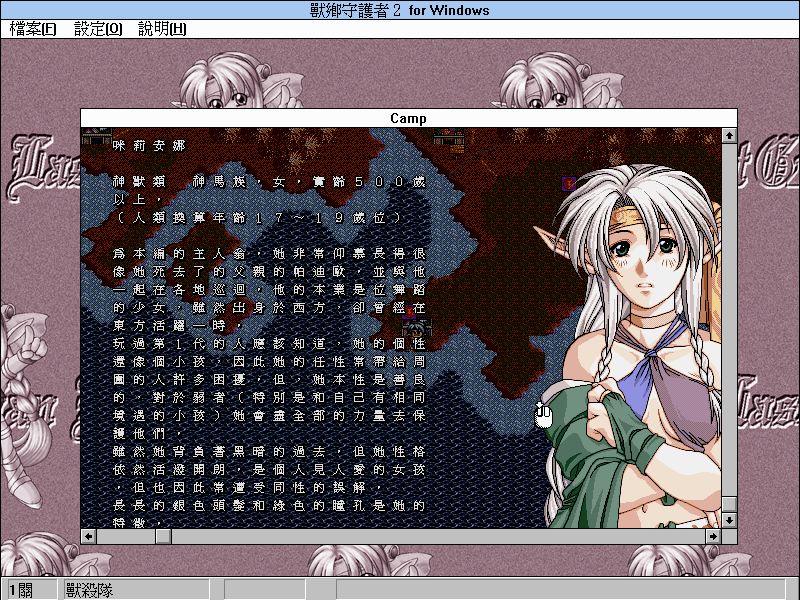Image resolution: width=800 pixels, height=600 pixels.
Task: Click the character name 咪莉安娜
Action: coord(148,146)
